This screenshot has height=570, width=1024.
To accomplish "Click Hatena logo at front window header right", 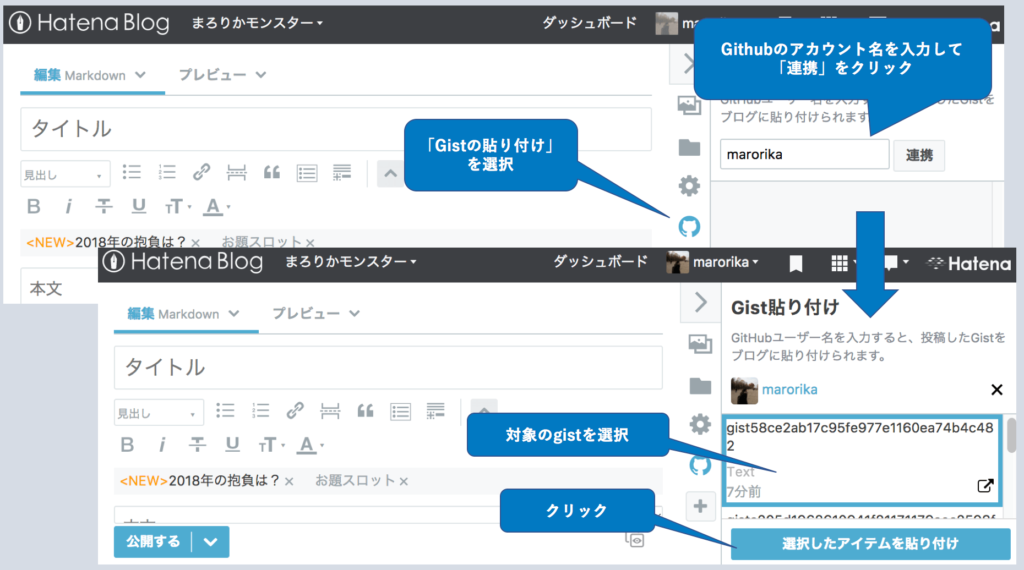I will (x=970, y=264).
